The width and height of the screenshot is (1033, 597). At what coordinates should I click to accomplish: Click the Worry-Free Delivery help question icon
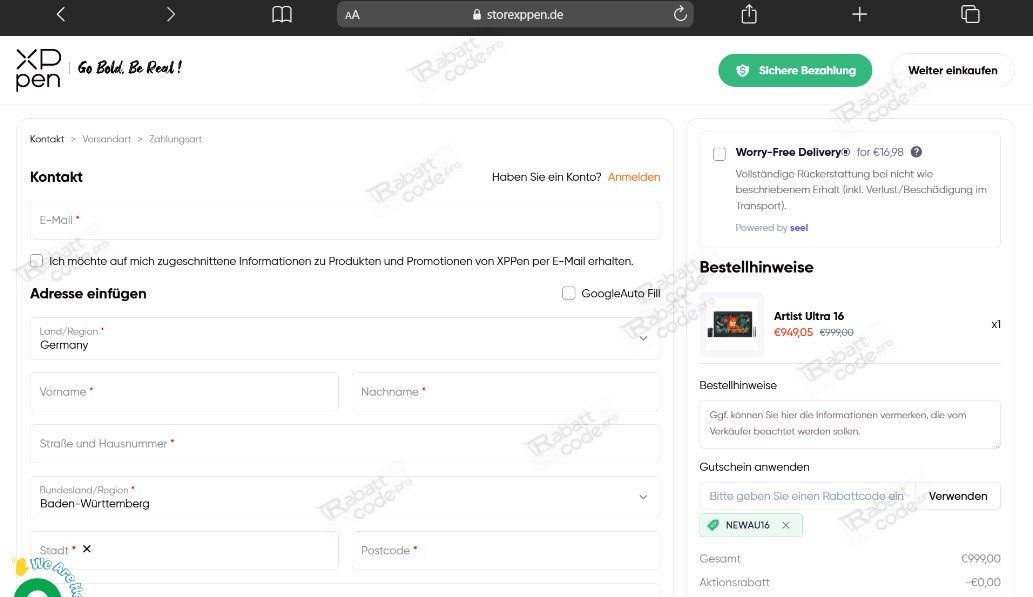point(916,152)
